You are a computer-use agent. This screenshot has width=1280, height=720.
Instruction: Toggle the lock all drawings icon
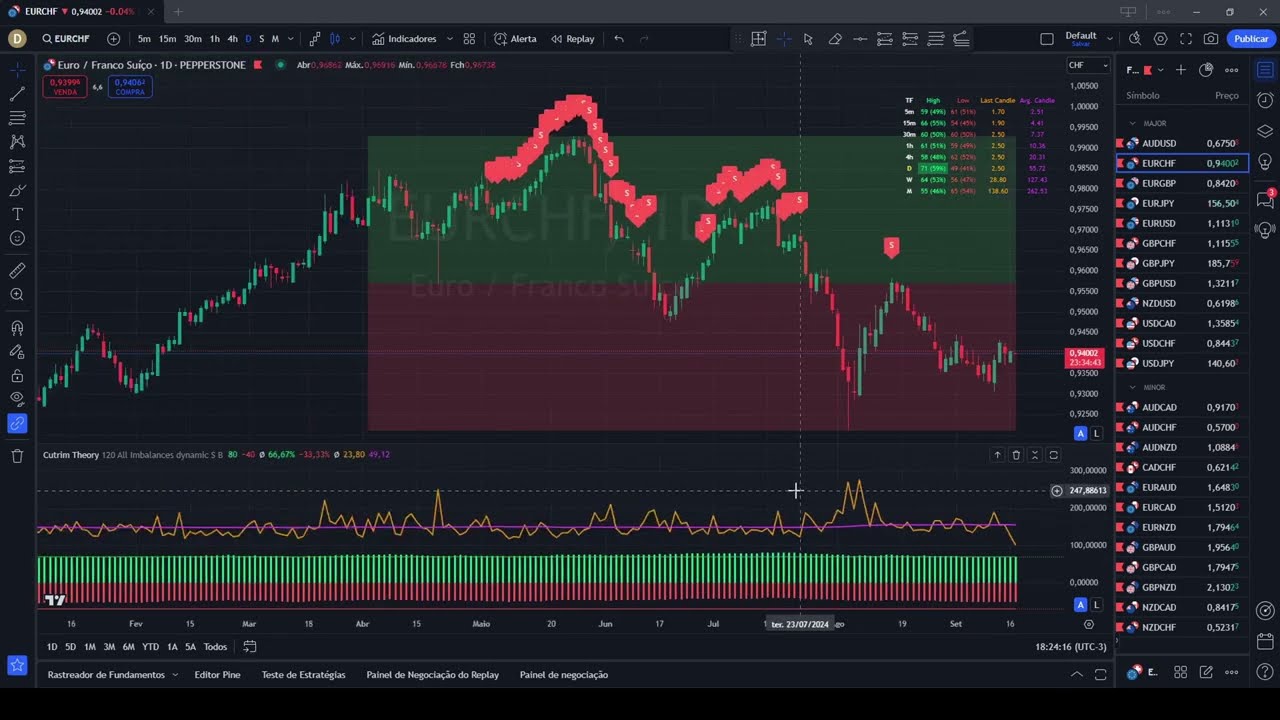17,376
